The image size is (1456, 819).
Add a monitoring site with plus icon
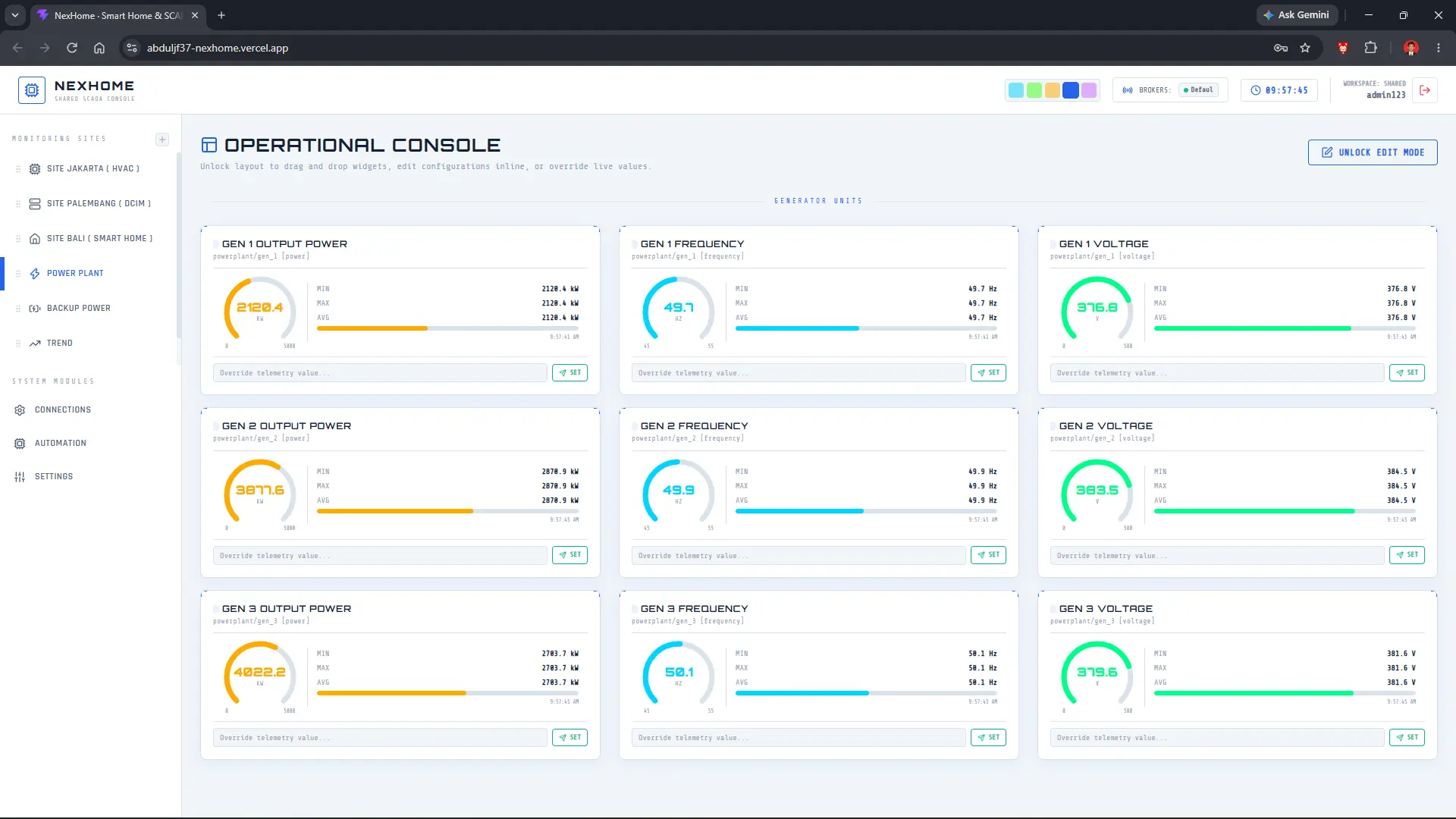(162, 139)
